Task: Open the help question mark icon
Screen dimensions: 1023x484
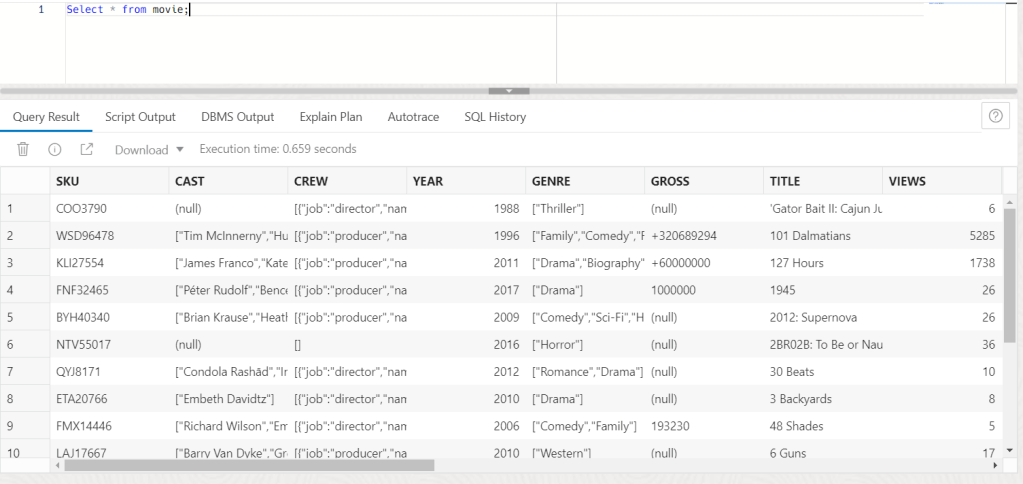Action: (995, 116)
